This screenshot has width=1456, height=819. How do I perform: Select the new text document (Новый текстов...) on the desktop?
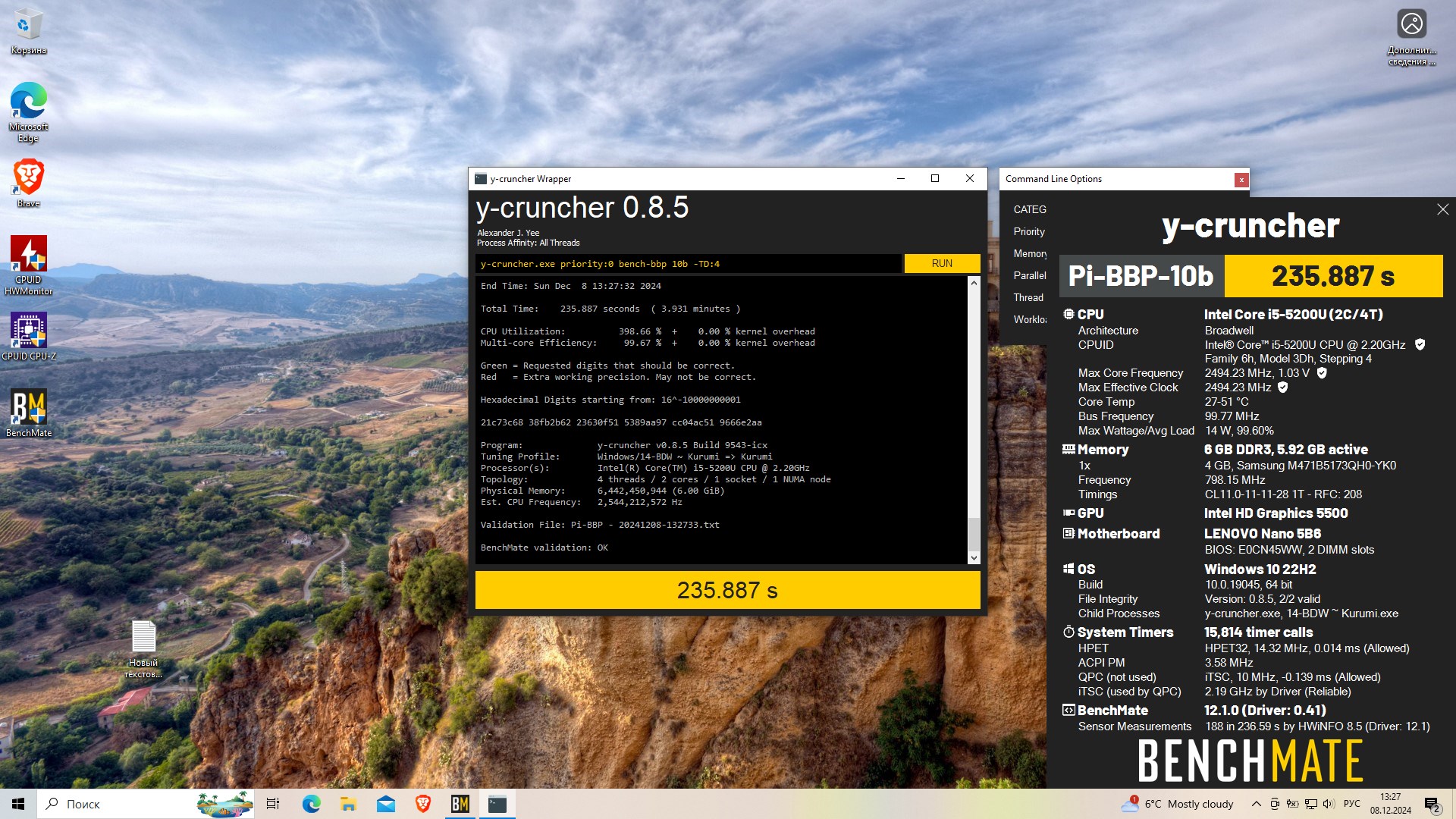143,649
